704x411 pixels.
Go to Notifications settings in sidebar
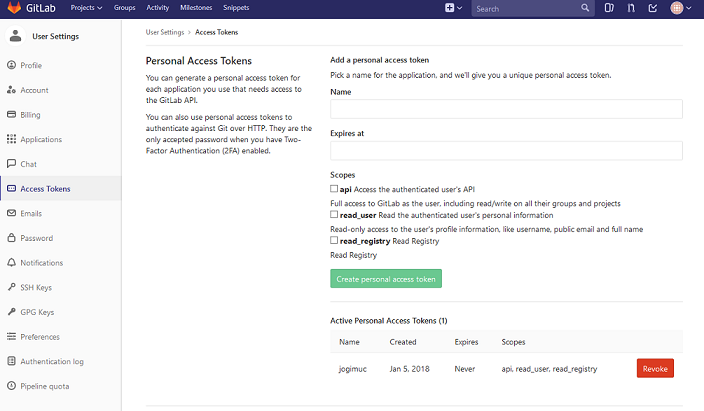(x=41, y=263)
